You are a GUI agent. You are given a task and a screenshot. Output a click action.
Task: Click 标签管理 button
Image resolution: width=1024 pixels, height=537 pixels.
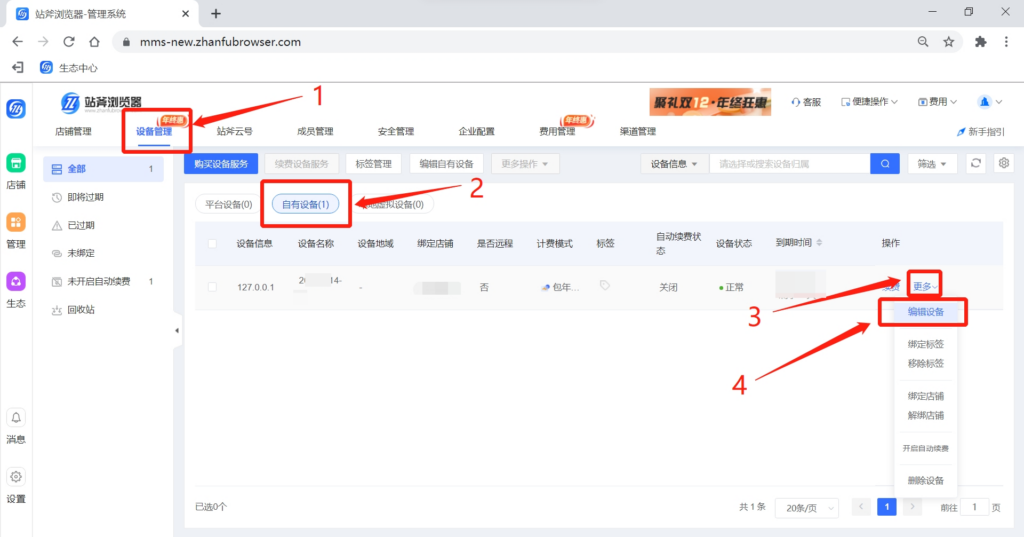pos(374,164)
